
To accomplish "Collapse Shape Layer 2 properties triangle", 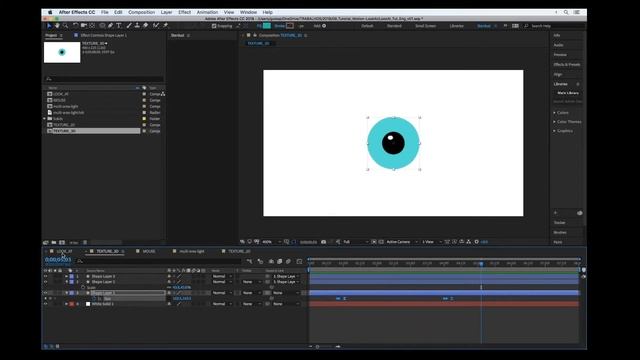I will click(67, 282).
